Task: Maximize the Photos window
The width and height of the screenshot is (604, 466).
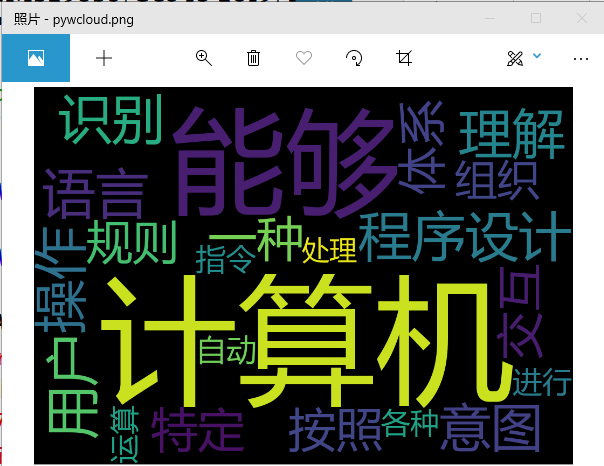Action: (x=536, y=18)
